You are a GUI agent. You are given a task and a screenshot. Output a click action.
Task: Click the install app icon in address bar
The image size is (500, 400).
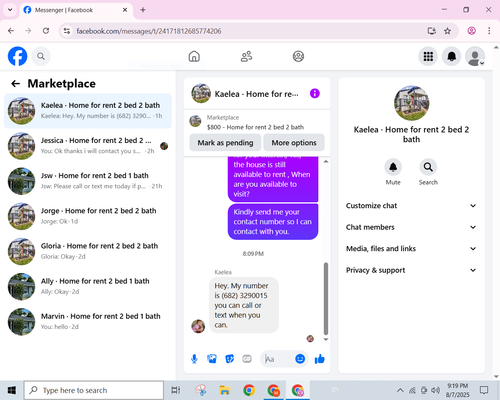(432, 31)
